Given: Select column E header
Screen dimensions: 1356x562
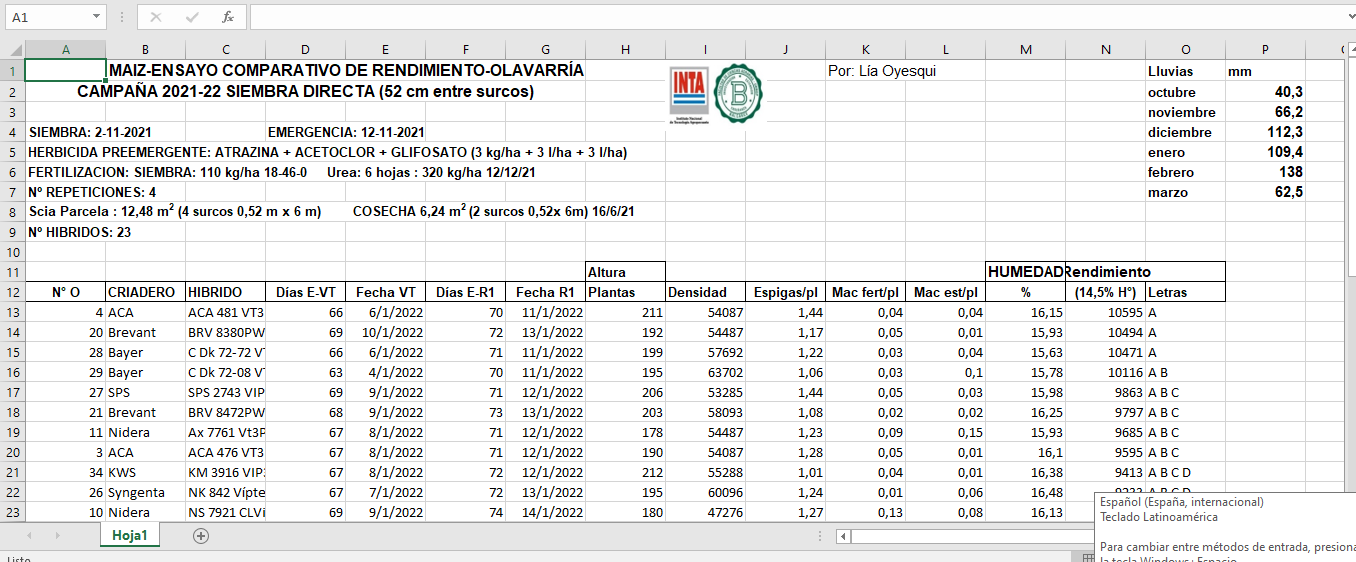Looking at the screenshot, I should [385, 50].
